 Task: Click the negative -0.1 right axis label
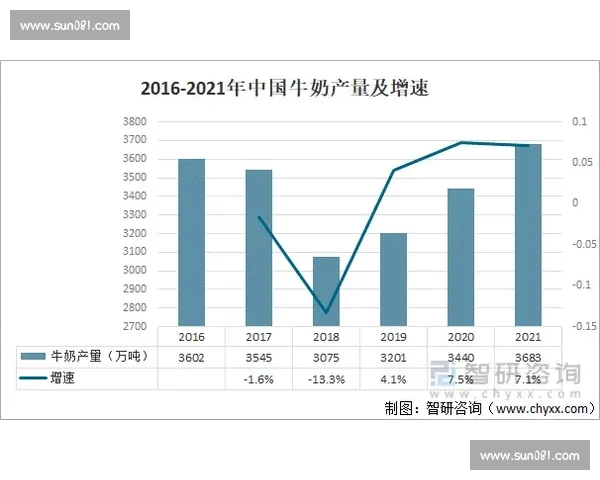click(581, 285)
